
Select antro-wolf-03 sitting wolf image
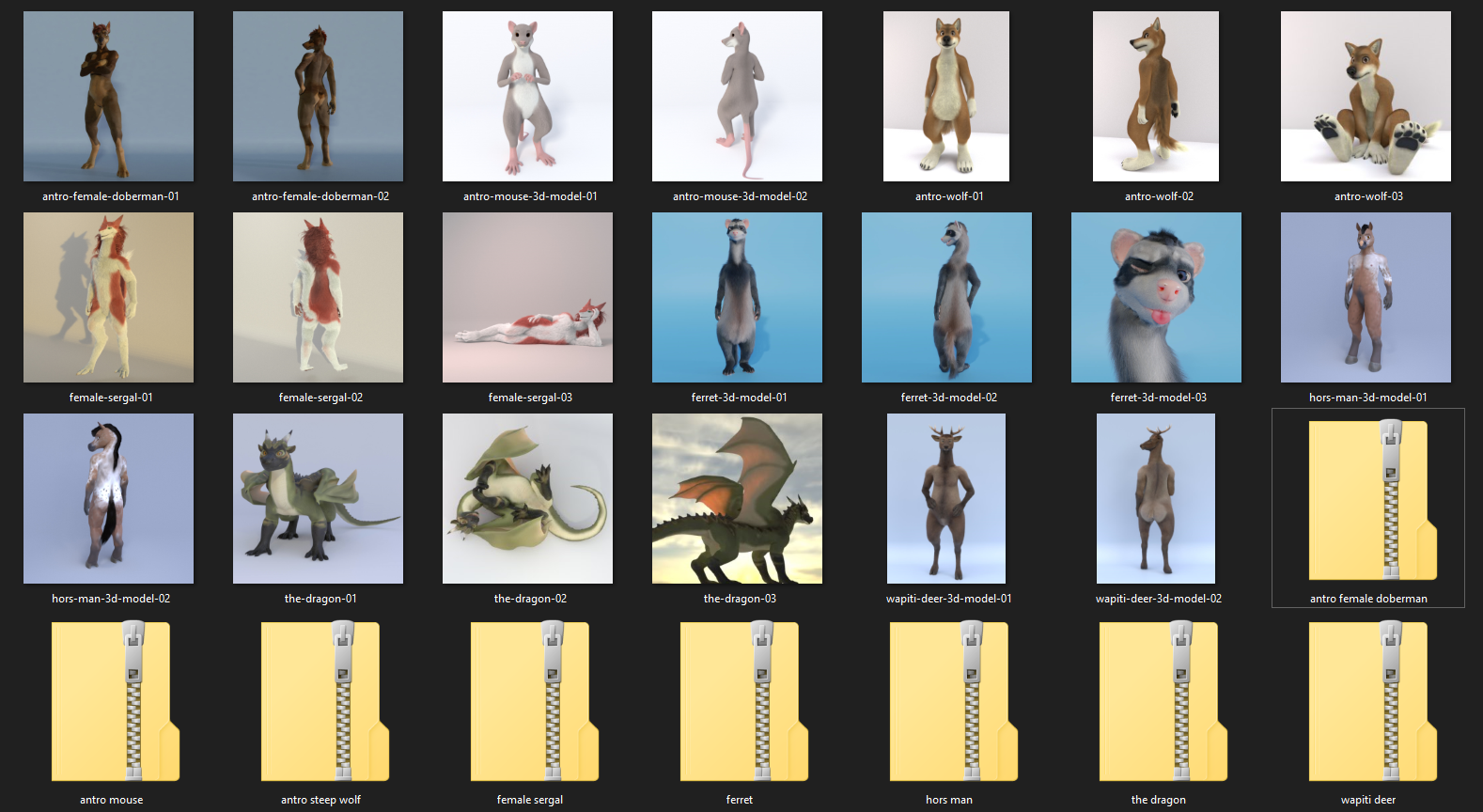[1366, 96]
